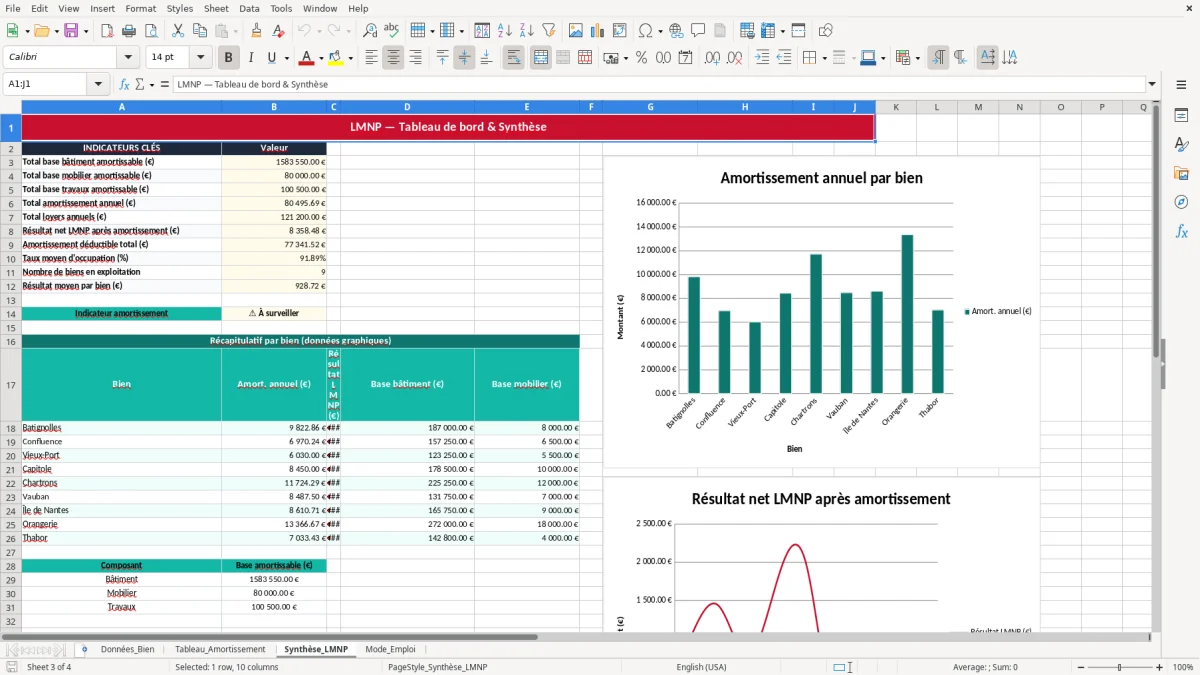Export directly as PDF
1200x675 pixels.
tap(107, 31)
